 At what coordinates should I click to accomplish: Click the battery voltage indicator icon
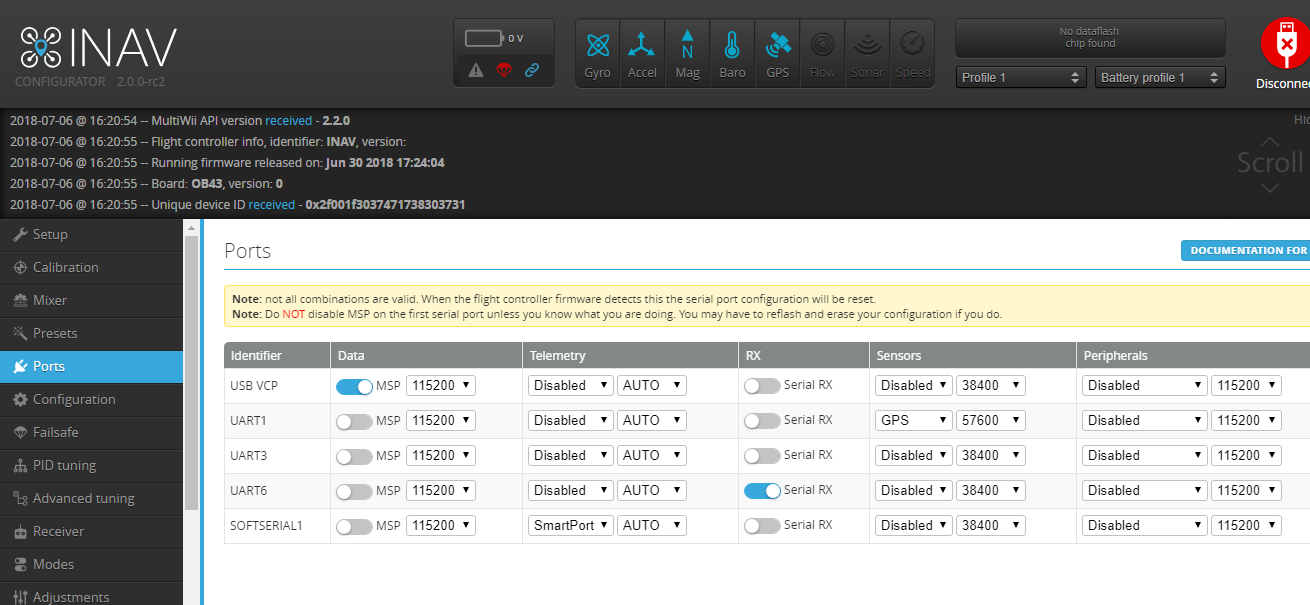click(486, 38)
